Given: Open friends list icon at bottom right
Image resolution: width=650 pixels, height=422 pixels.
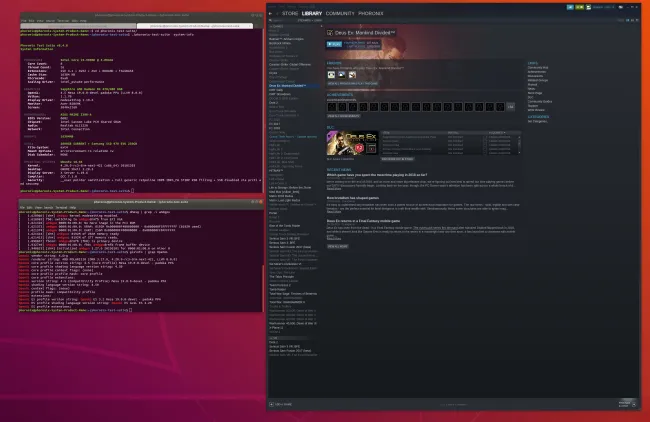Looking at the screenshot, I should (634, 405).
